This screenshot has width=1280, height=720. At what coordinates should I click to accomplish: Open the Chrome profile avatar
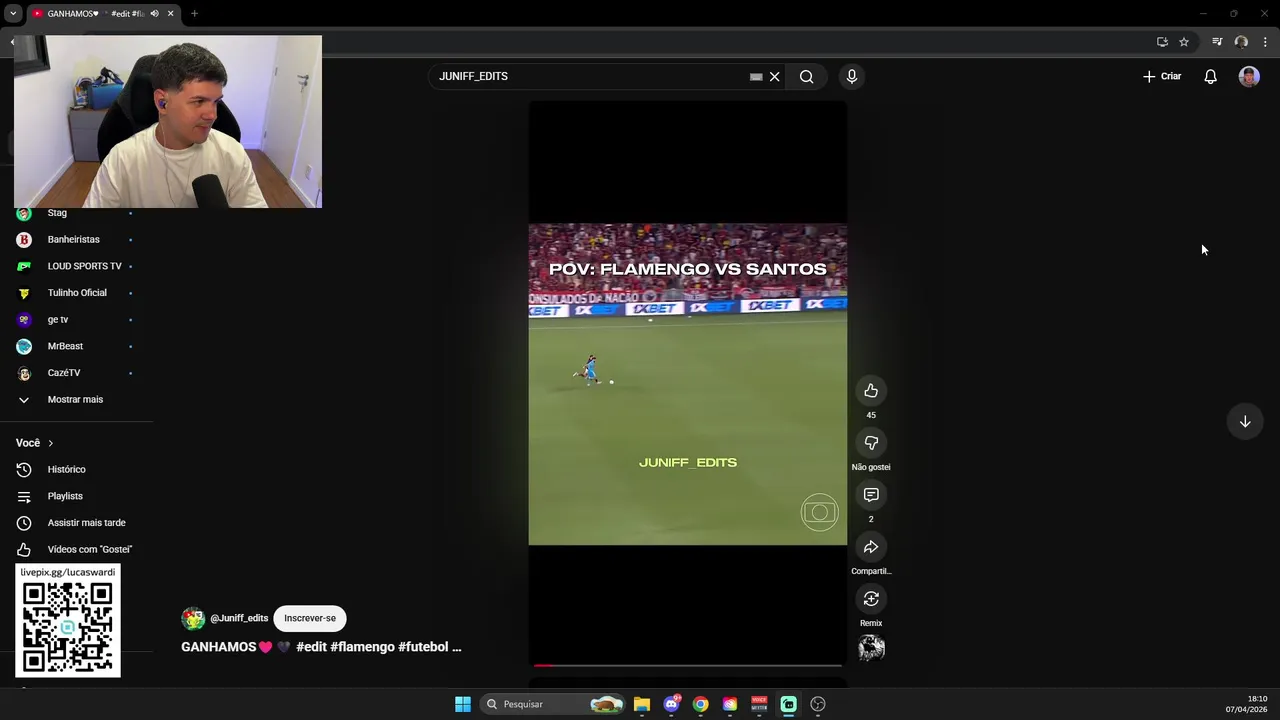coord(1241,42)
